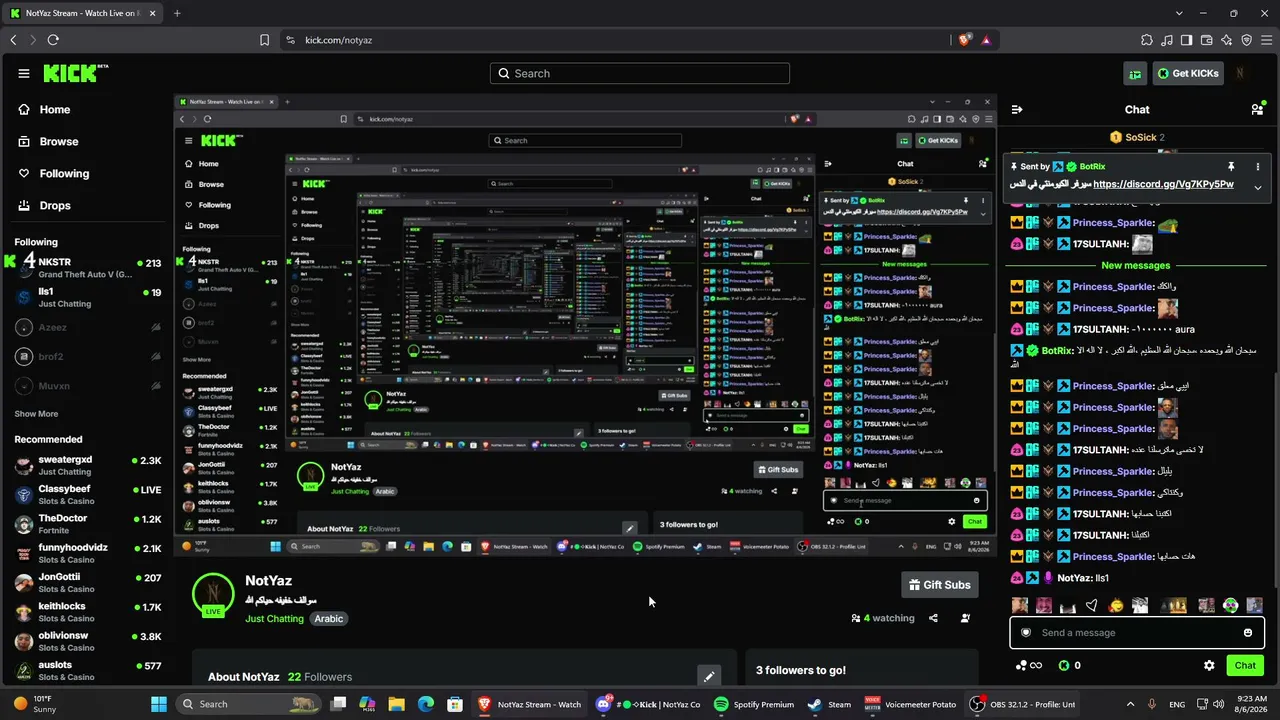The width and height of the screenshot is (1280, 720).
Task: Open keithlocks recommended channel
Action: coord(88,612)
